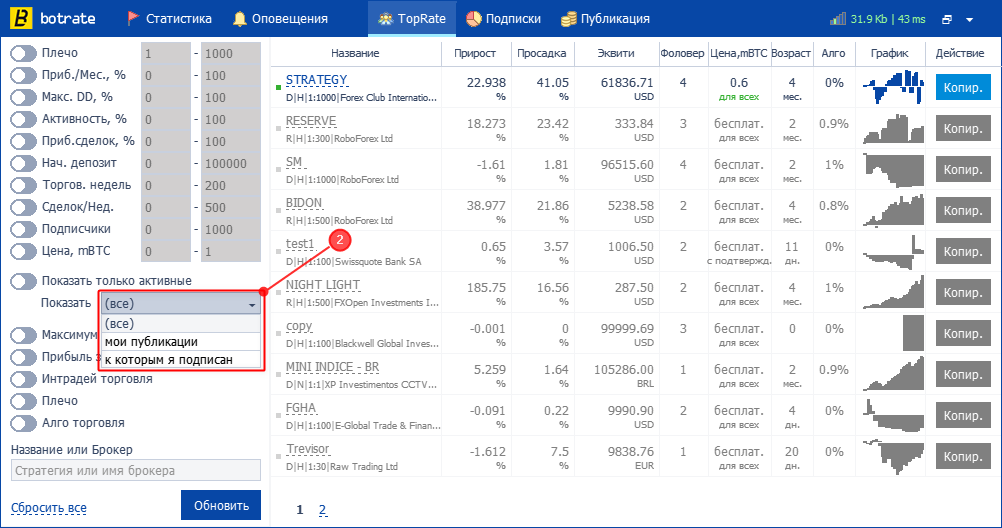Sort table by Название column header
Viewport: 1002px width, 528px height.
coord(355,53)
